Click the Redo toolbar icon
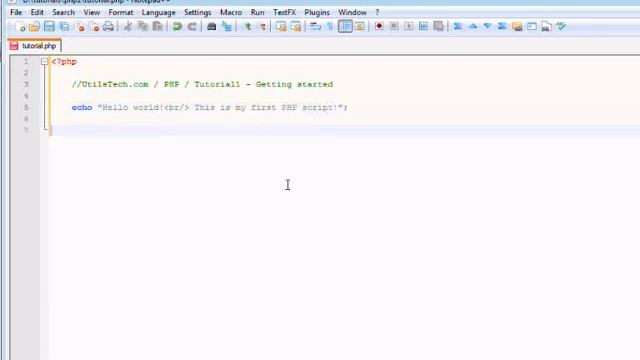The height and width of the screenshot is (360, 640). [x=192, y=27]
